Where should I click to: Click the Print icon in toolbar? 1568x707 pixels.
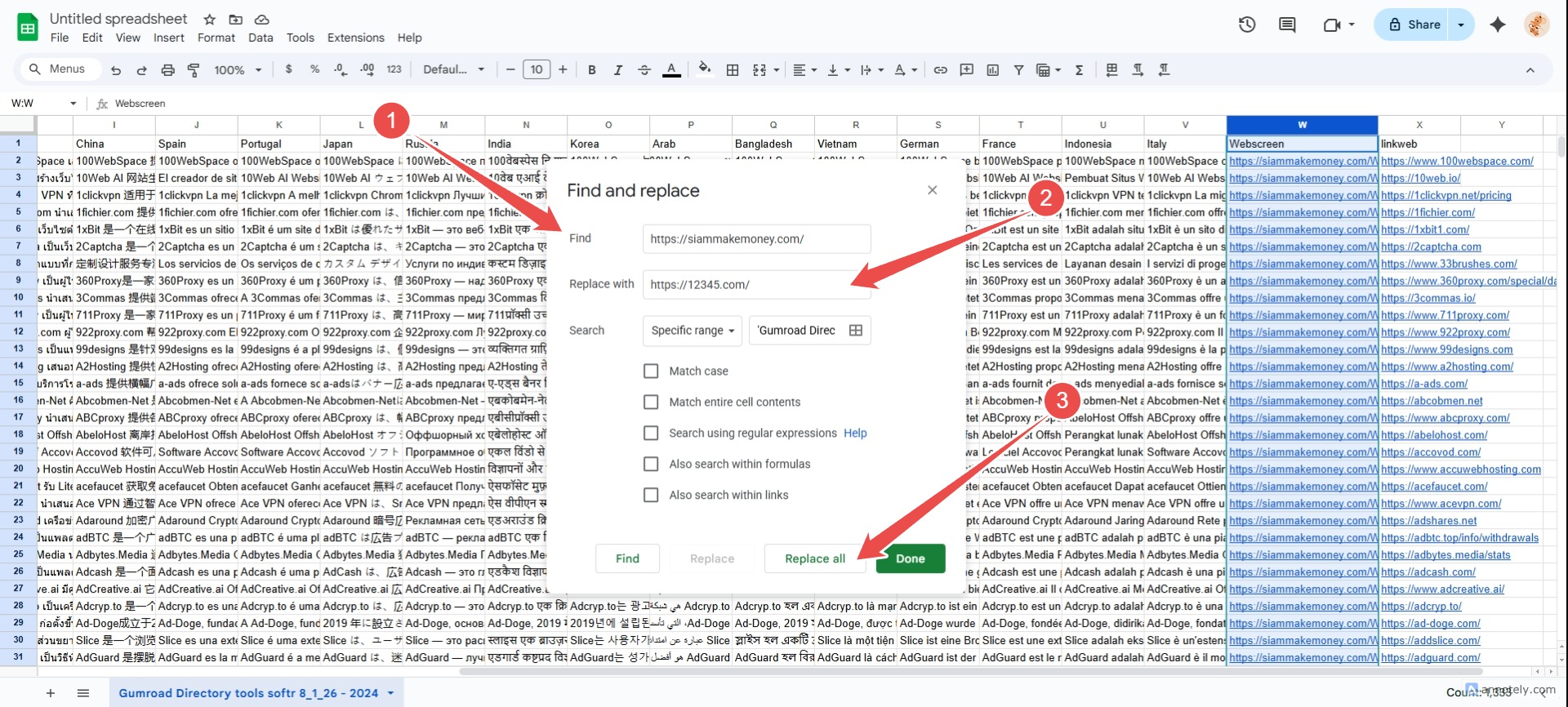click(x=167, y=70)
